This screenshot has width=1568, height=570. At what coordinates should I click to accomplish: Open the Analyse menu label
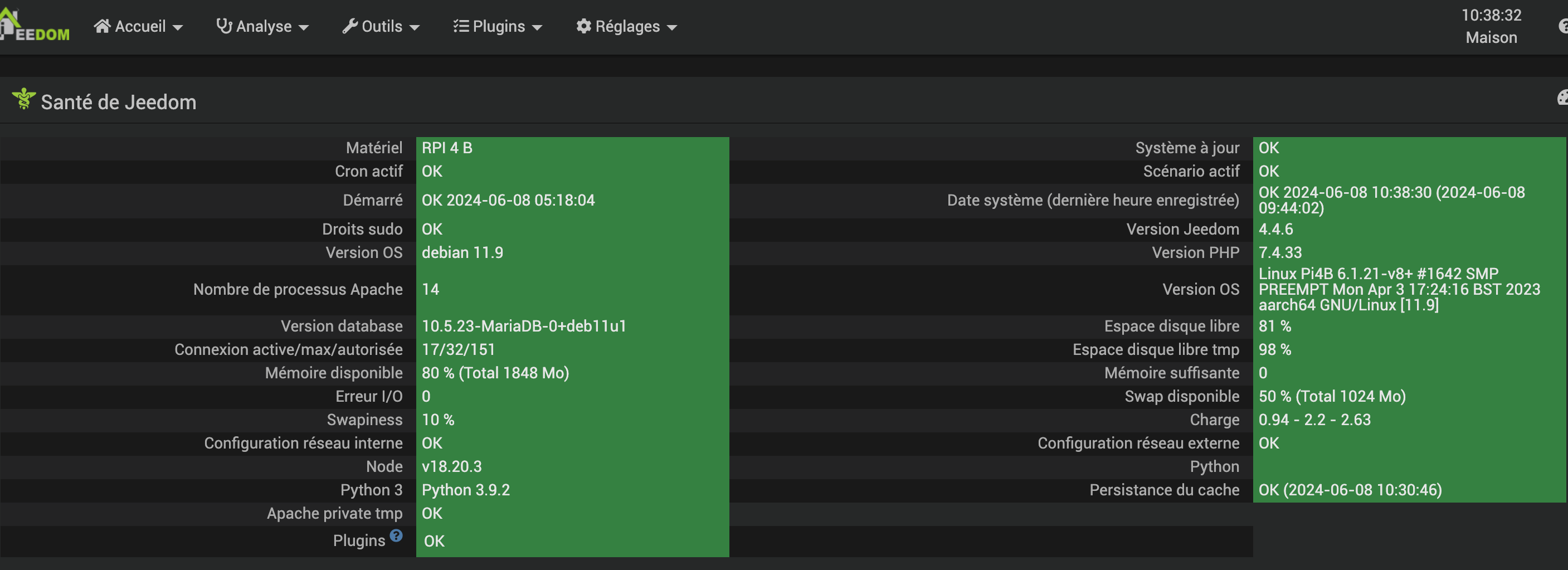click(x=264, y=26)
